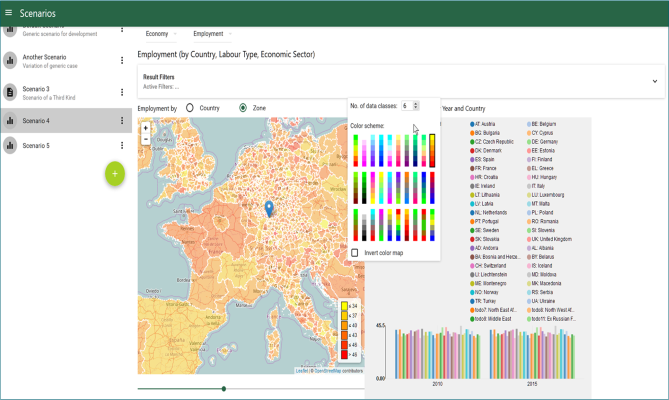The width and height of the screenshot is (669, 400).
Task: Open the OpenStreetMap contributors link
Action: [327, 371]
